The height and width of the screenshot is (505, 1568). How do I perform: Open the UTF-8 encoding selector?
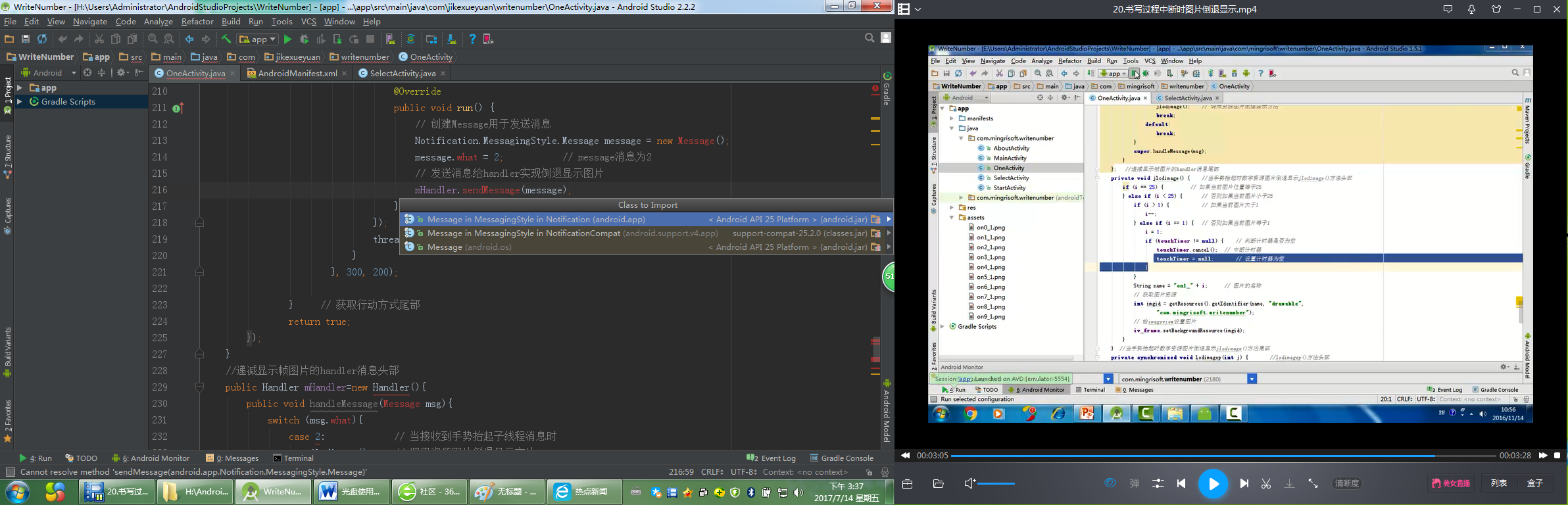(745, 472)
